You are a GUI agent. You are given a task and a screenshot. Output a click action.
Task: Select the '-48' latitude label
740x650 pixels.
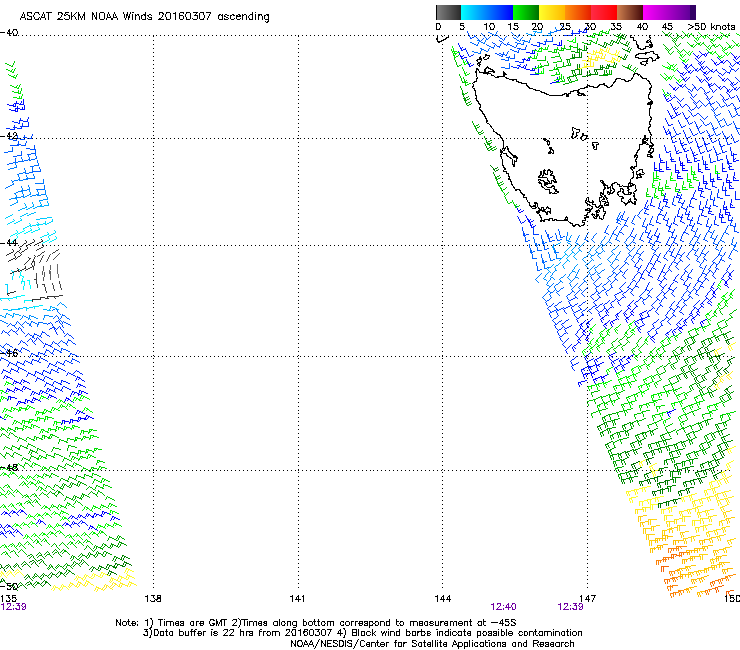click(9, 467)
